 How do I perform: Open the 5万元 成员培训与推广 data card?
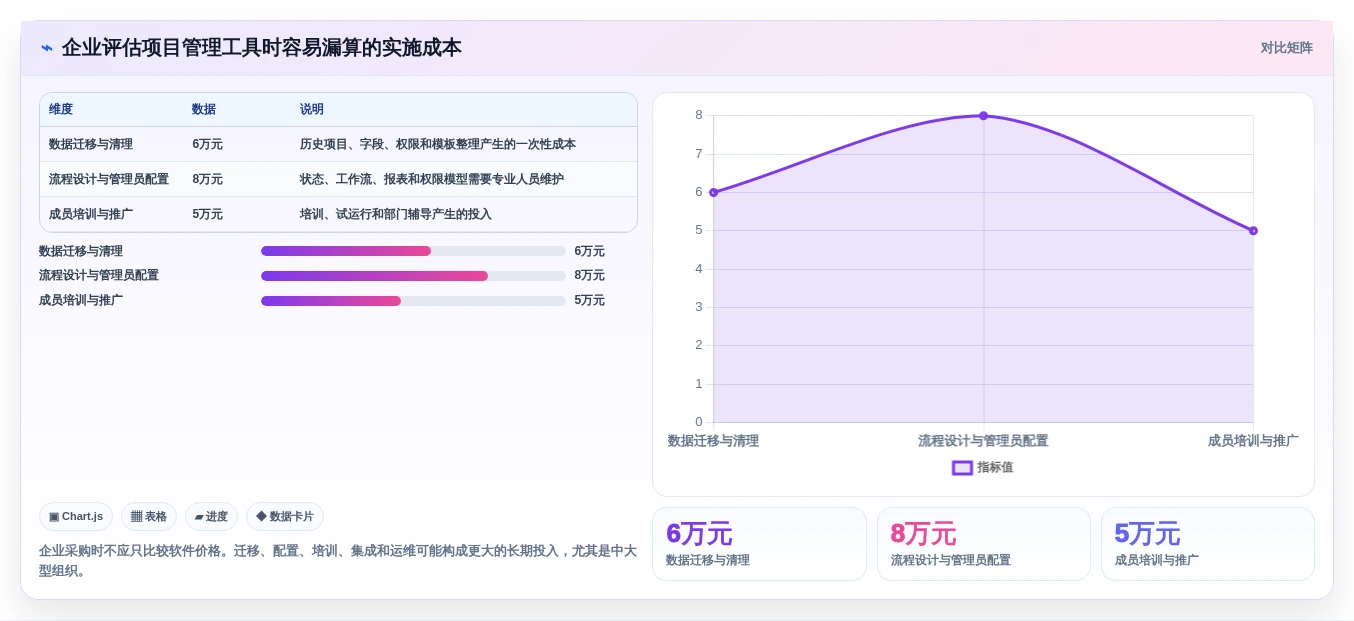tap(1208, 544)
